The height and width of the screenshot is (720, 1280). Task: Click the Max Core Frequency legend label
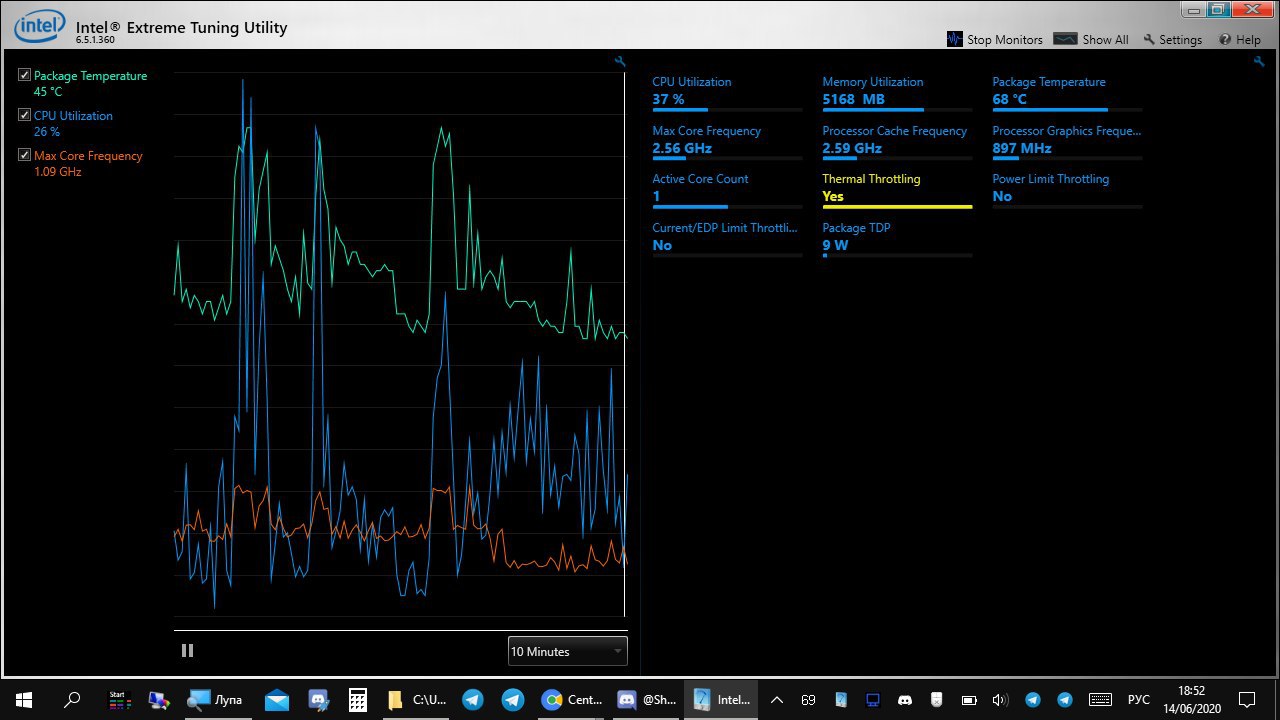[x=88, y=156]
